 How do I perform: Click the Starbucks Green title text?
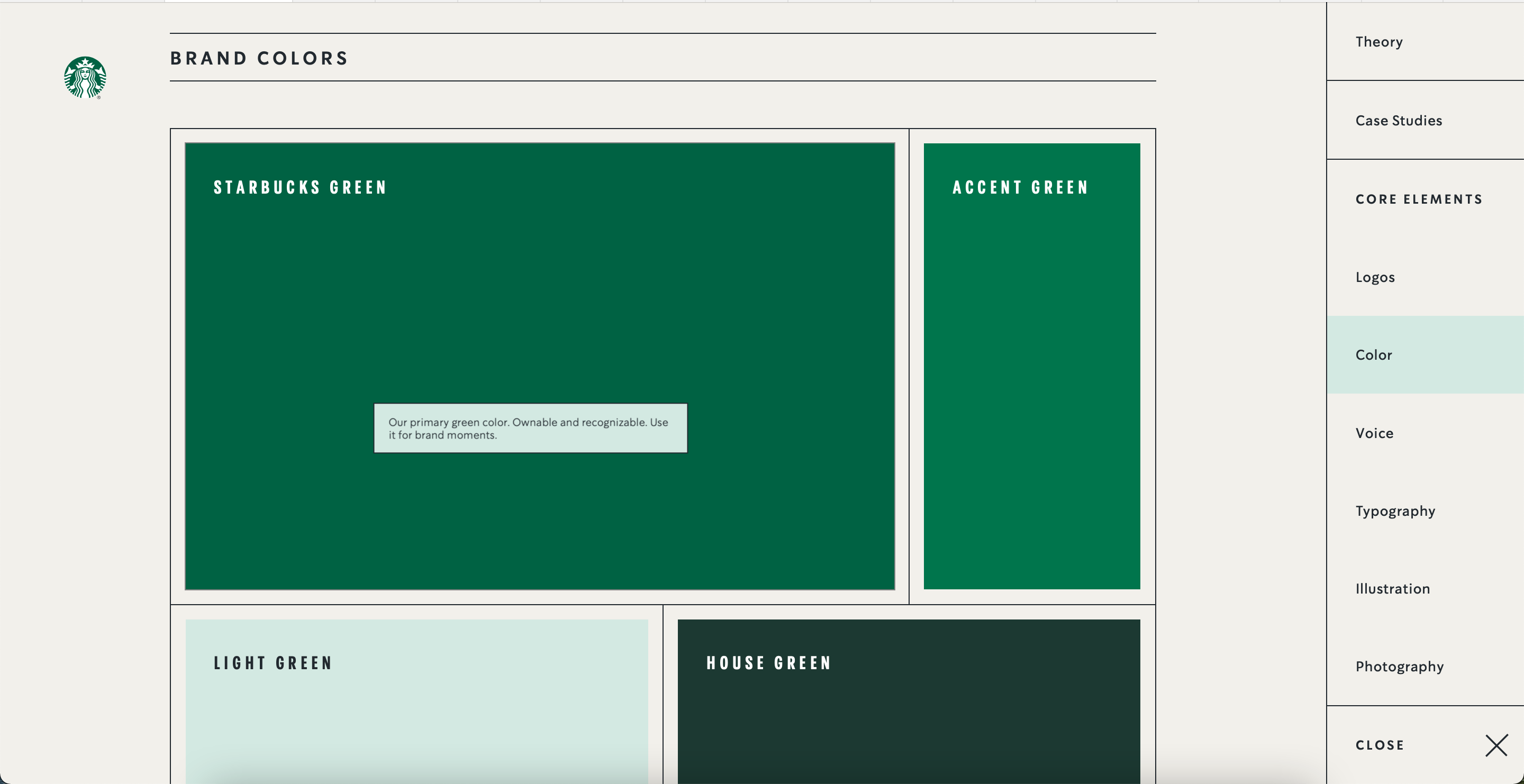pyautogui.click(x=301, y=187)
